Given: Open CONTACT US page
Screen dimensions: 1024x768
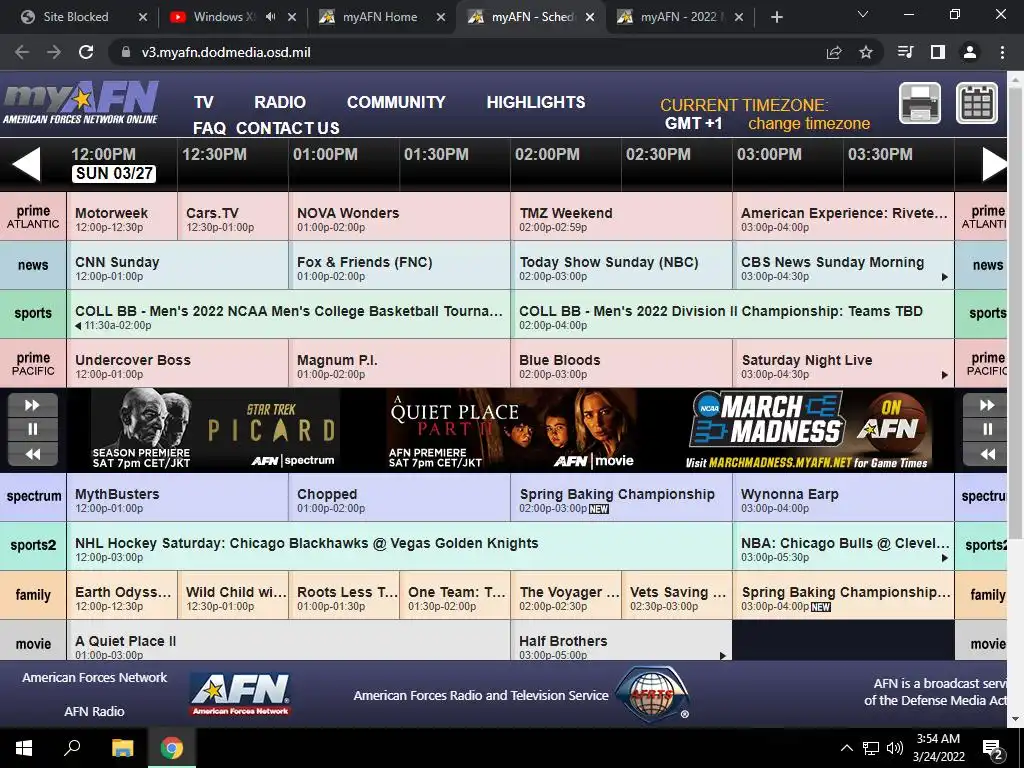Looking at the screenshot, I should click(x=288, y=128).
